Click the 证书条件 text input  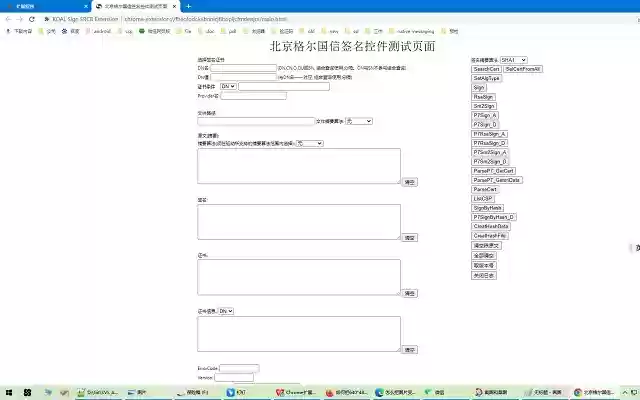284,86
